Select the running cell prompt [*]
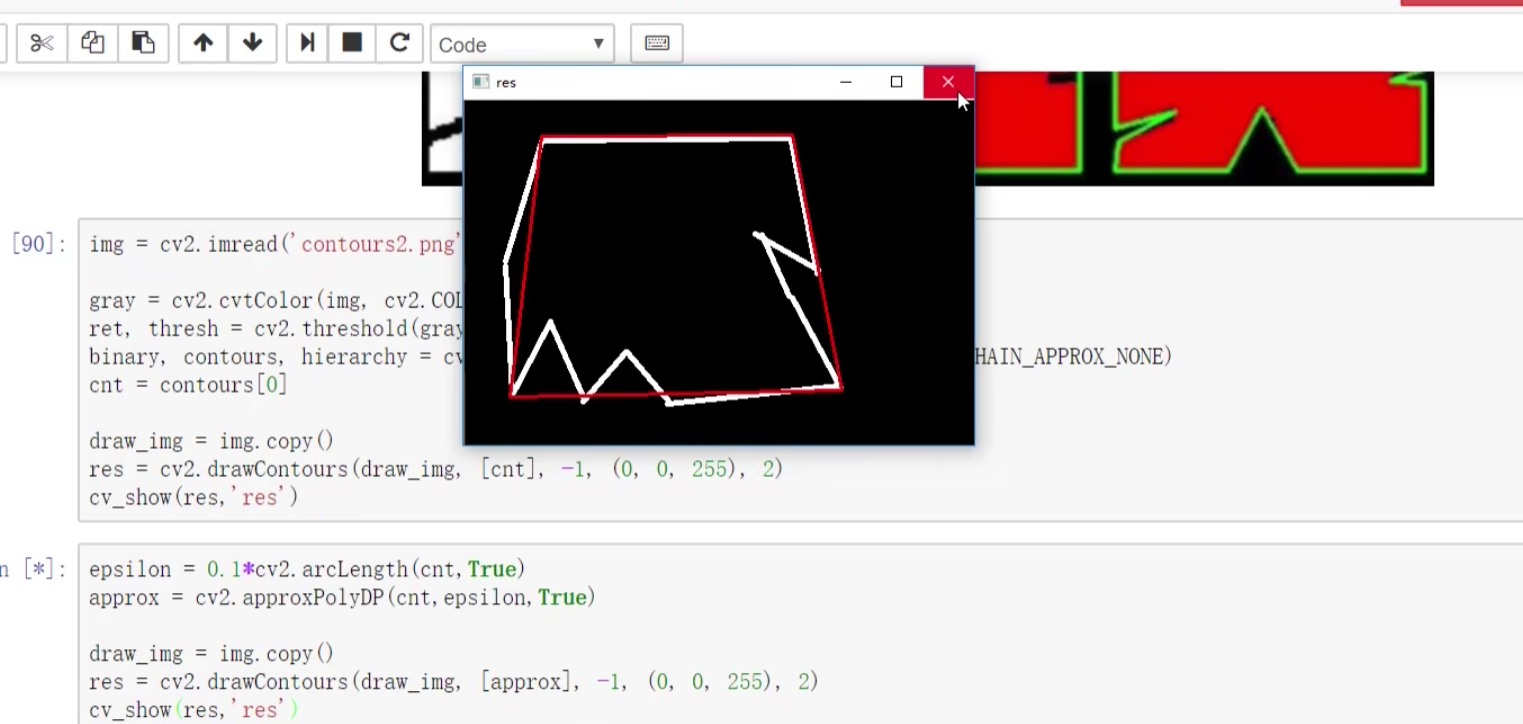 [35, 569]
